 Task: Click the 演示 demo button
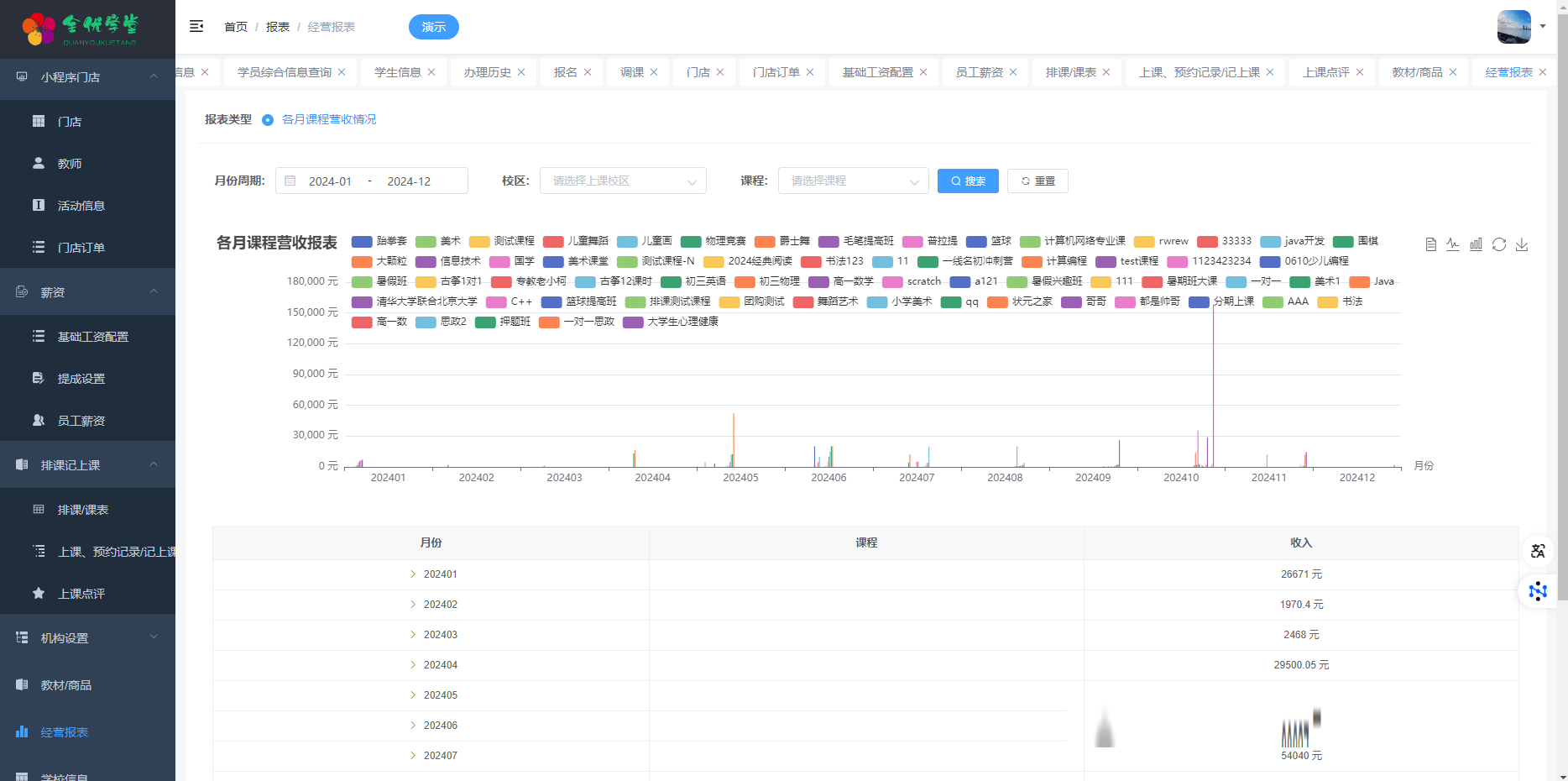pyautogui.click(x=434, y=27)
